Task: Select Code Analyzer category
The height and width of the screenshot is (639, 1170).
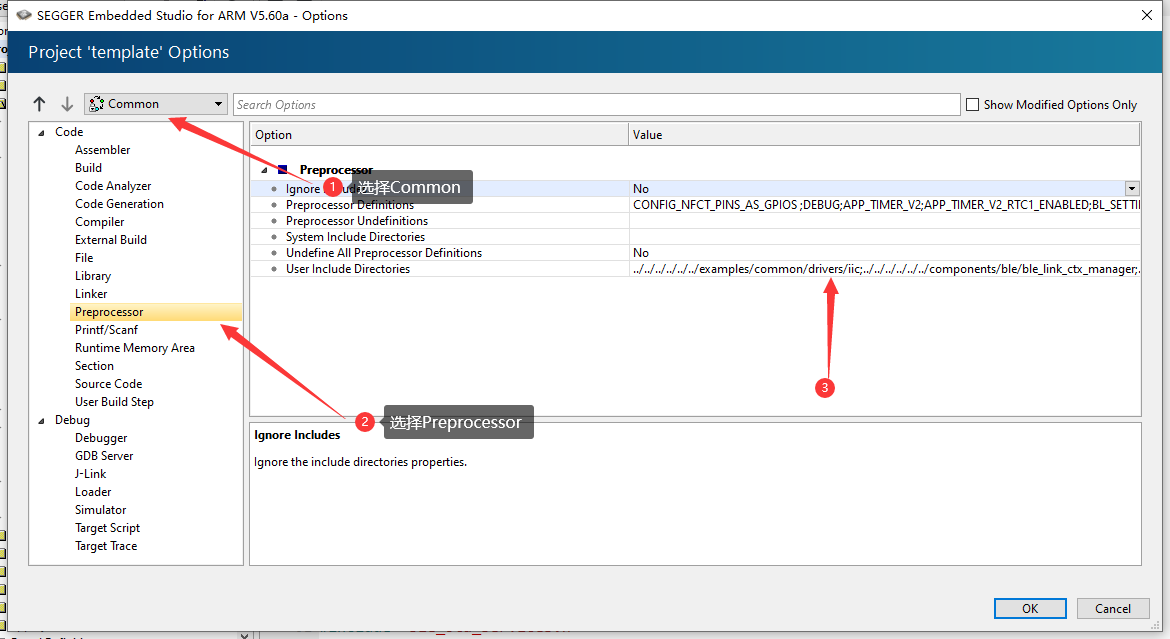Action: [x=113, y=186]
